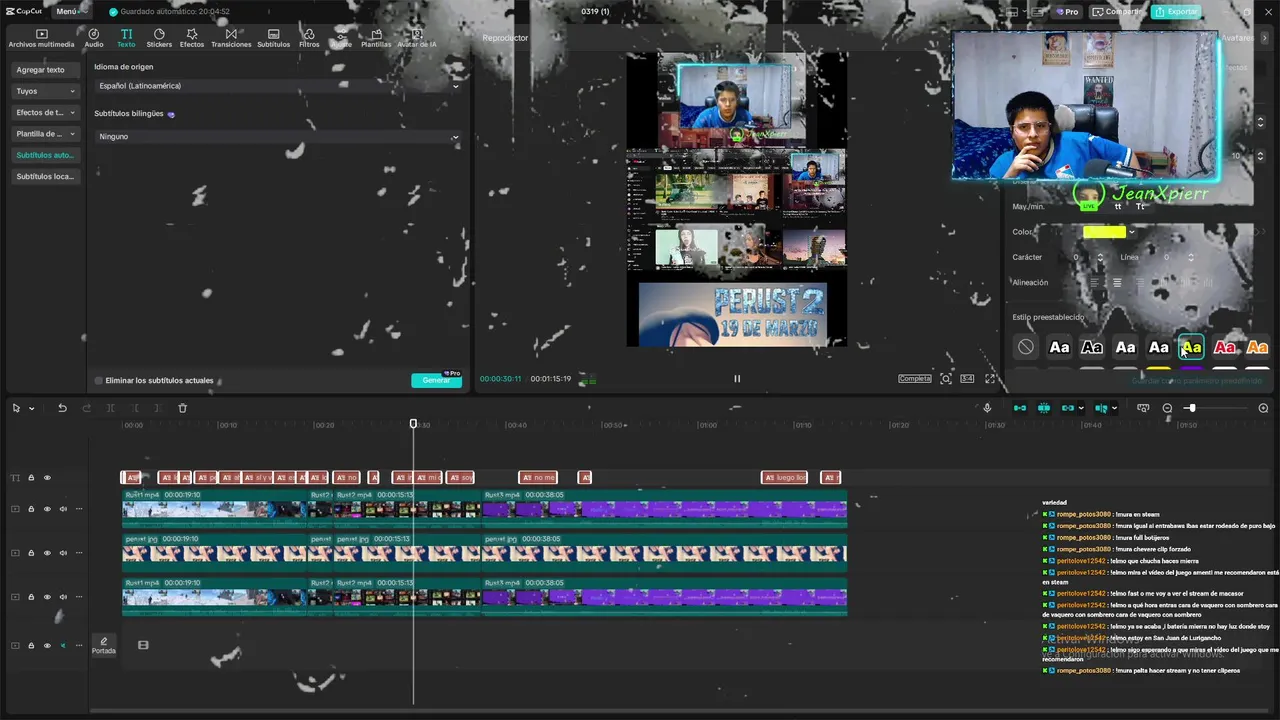Click the player zoom-scan icon

click(945, 379)
